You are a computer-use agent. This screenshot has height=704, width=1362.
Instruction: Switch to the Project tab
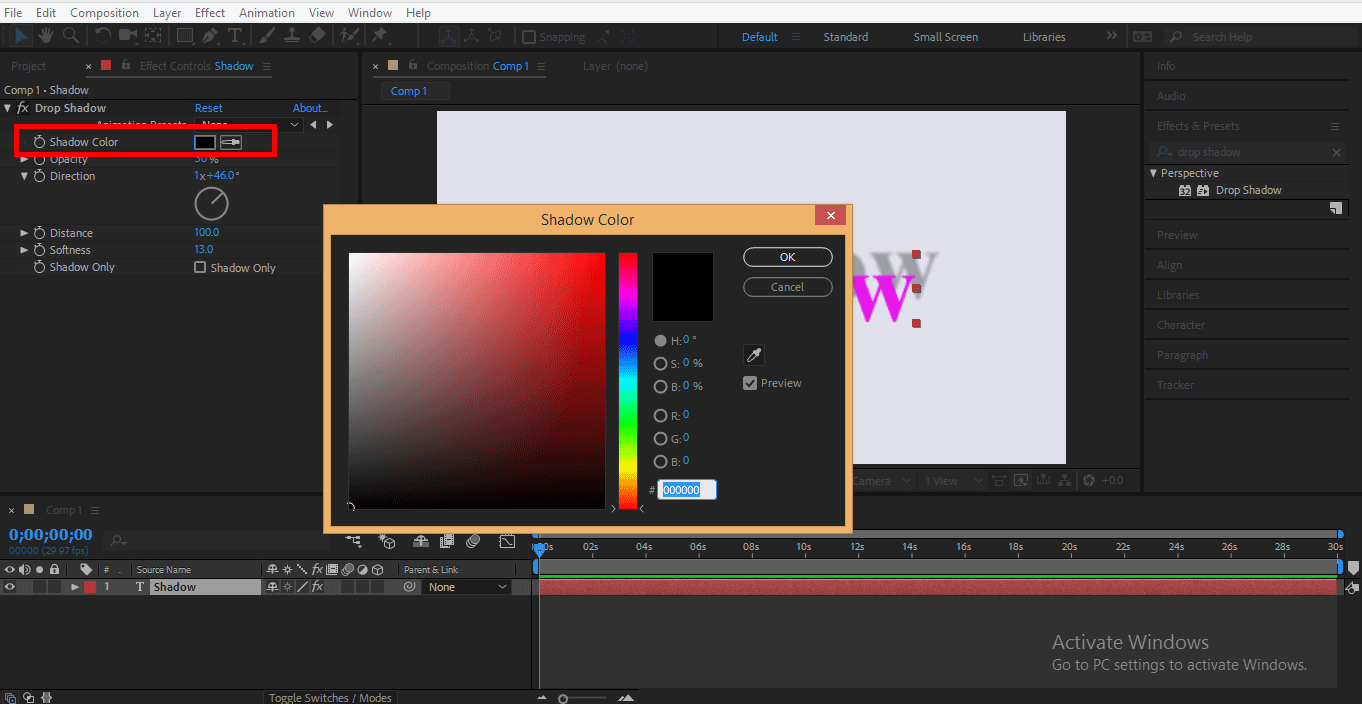[30, 65]
